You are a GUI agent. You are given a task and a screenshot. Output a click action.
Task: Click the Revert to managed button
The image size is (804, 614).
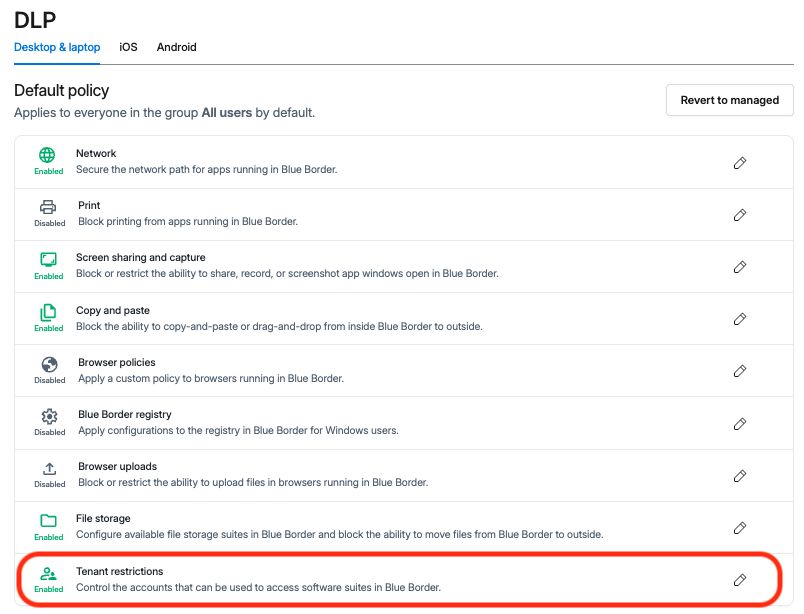pos(730,100)
